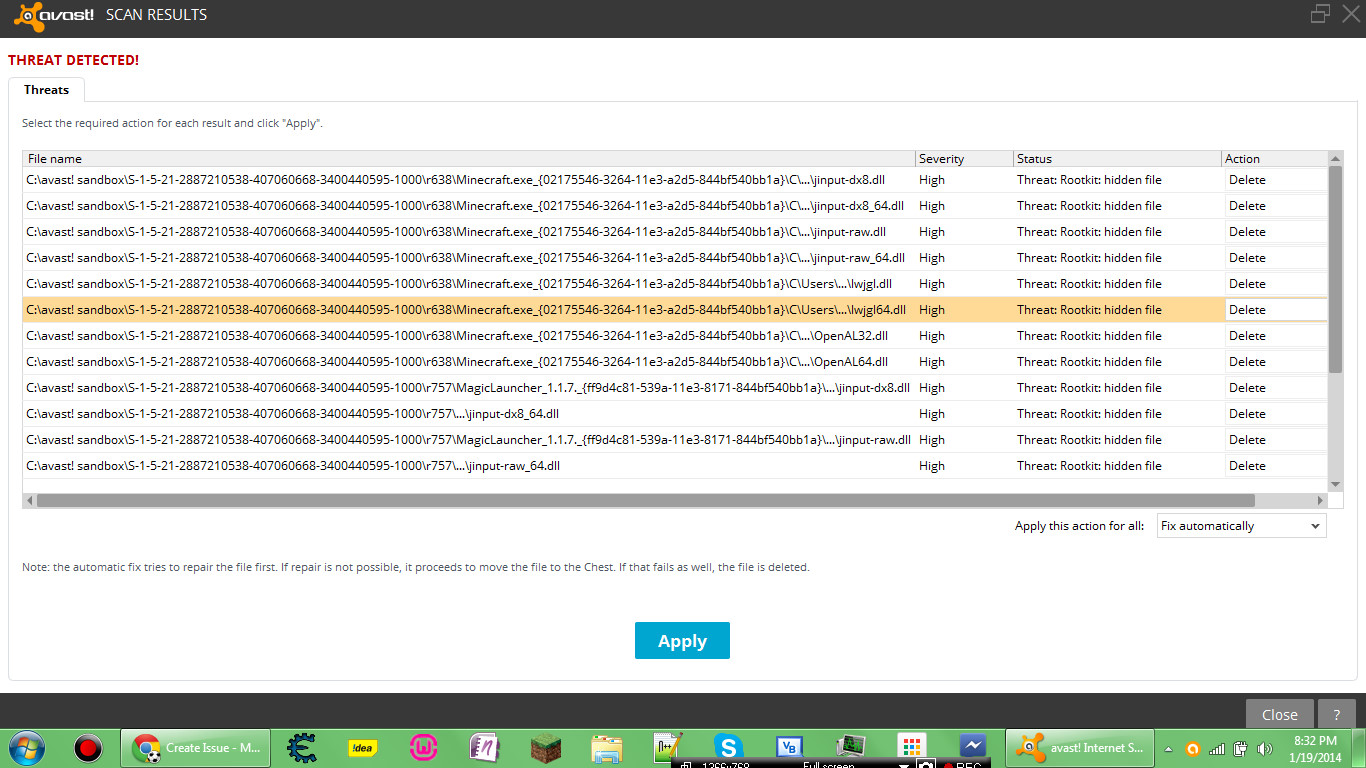This screenshot has width=1366, height=768.
Task: Click the scroll-up arrow of threats list
Action: click(x=1335, y=158)
